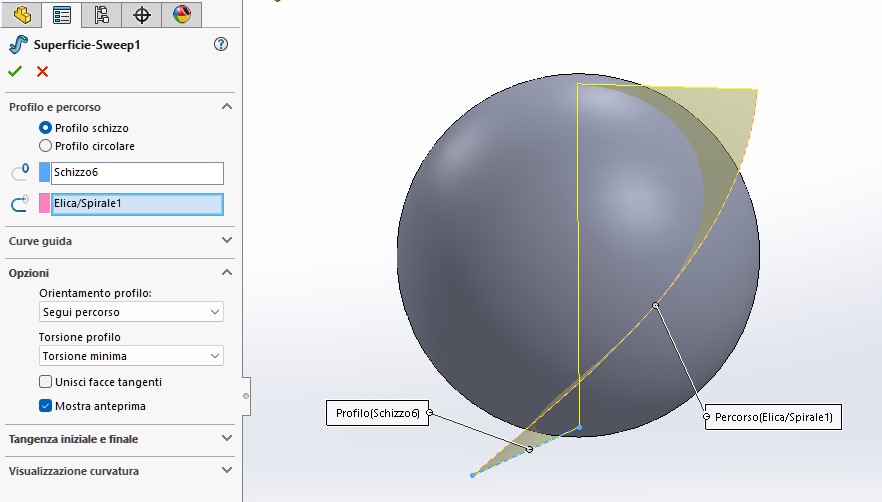Open Orientamento profilo dropdown
882x502 pixels.
(131, 312)
